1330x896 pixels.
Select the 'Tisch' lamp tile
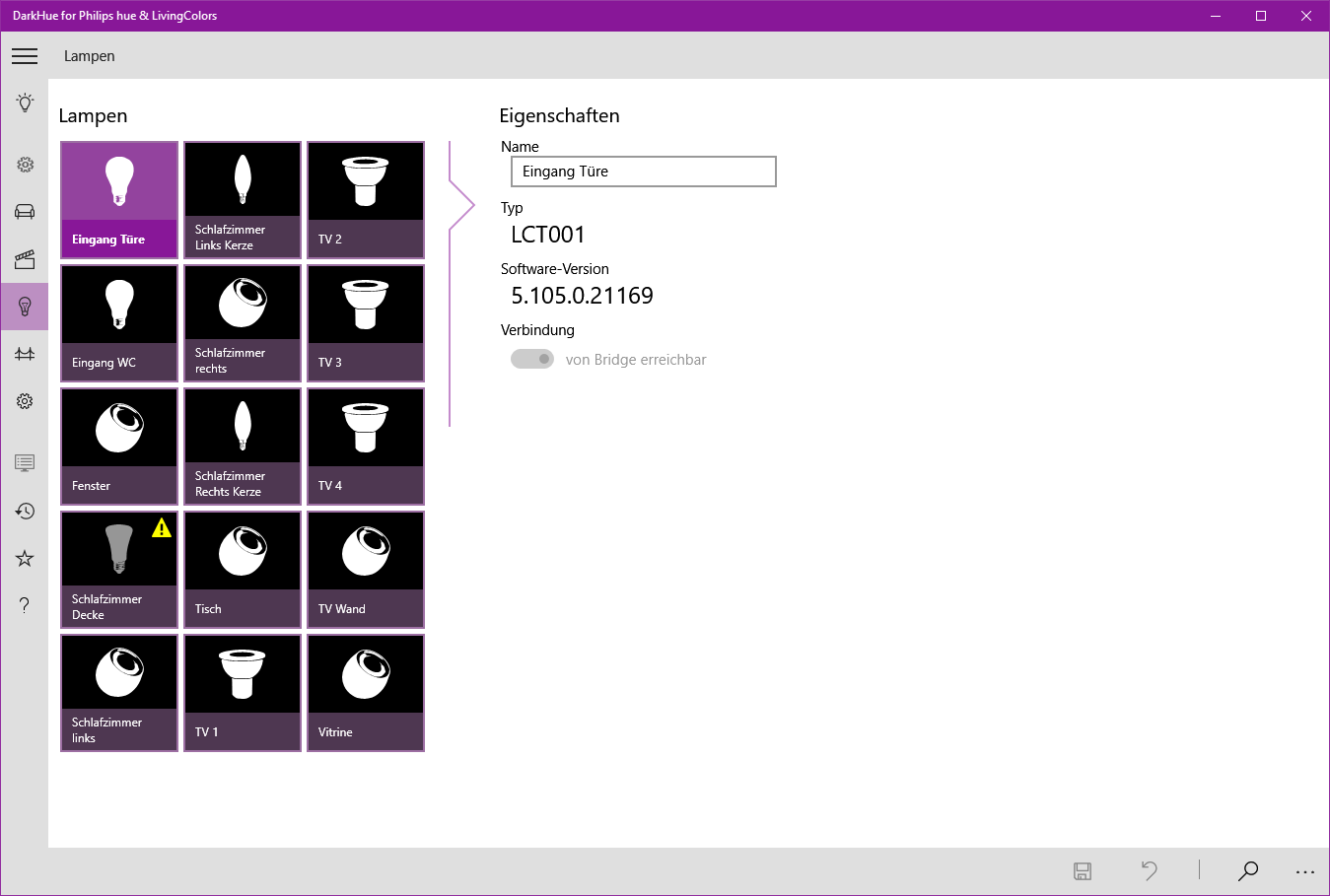tap(243, 570)
